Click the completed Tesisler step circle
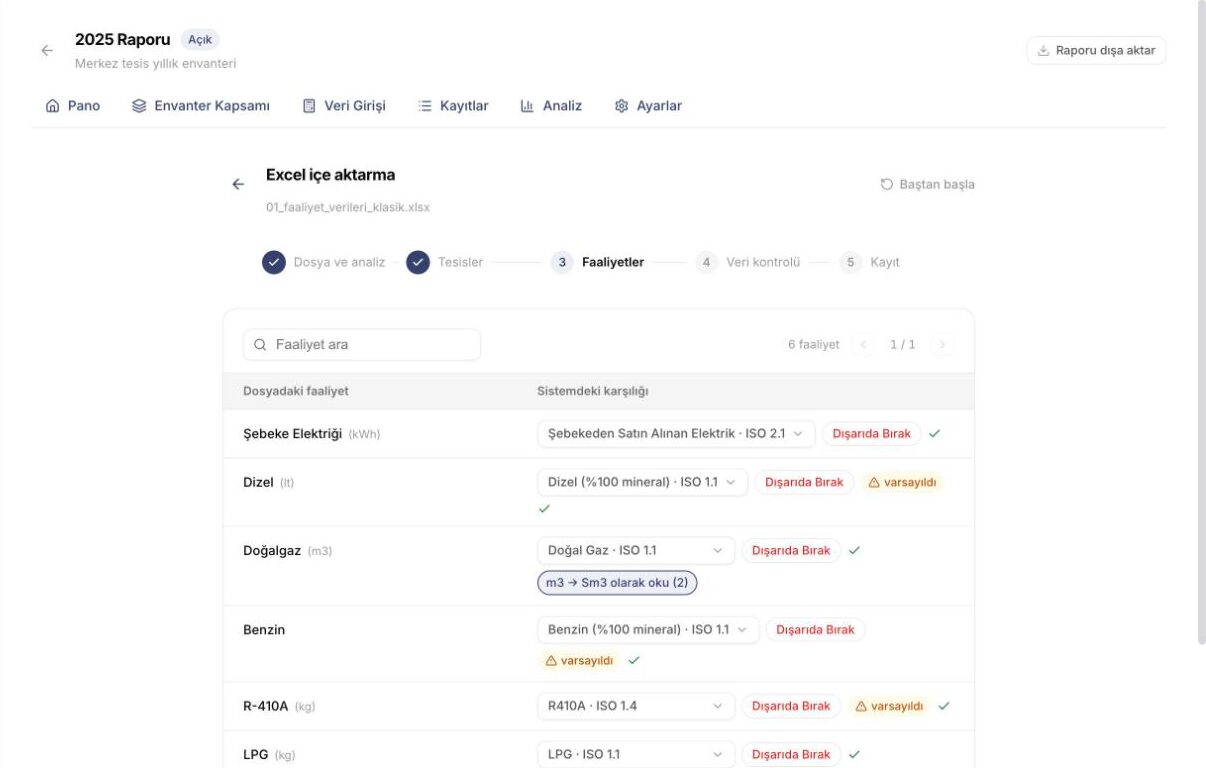 418,262
